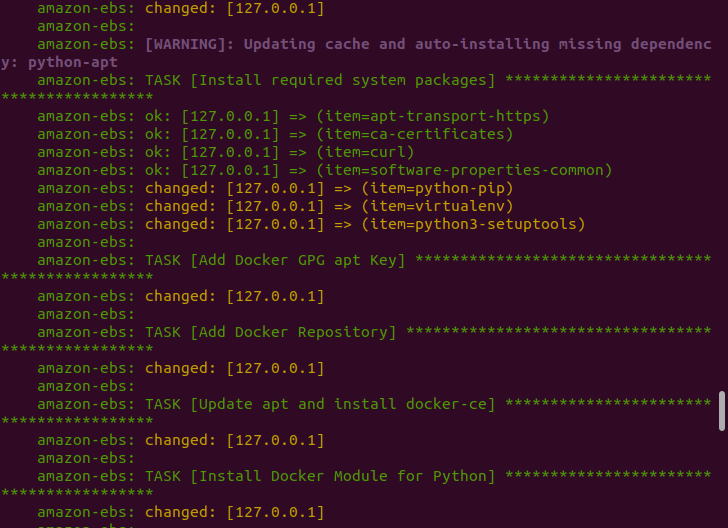Click the changed item=python-pip line
The height and width of the screenshot is (528, 728).
[302, 188]
